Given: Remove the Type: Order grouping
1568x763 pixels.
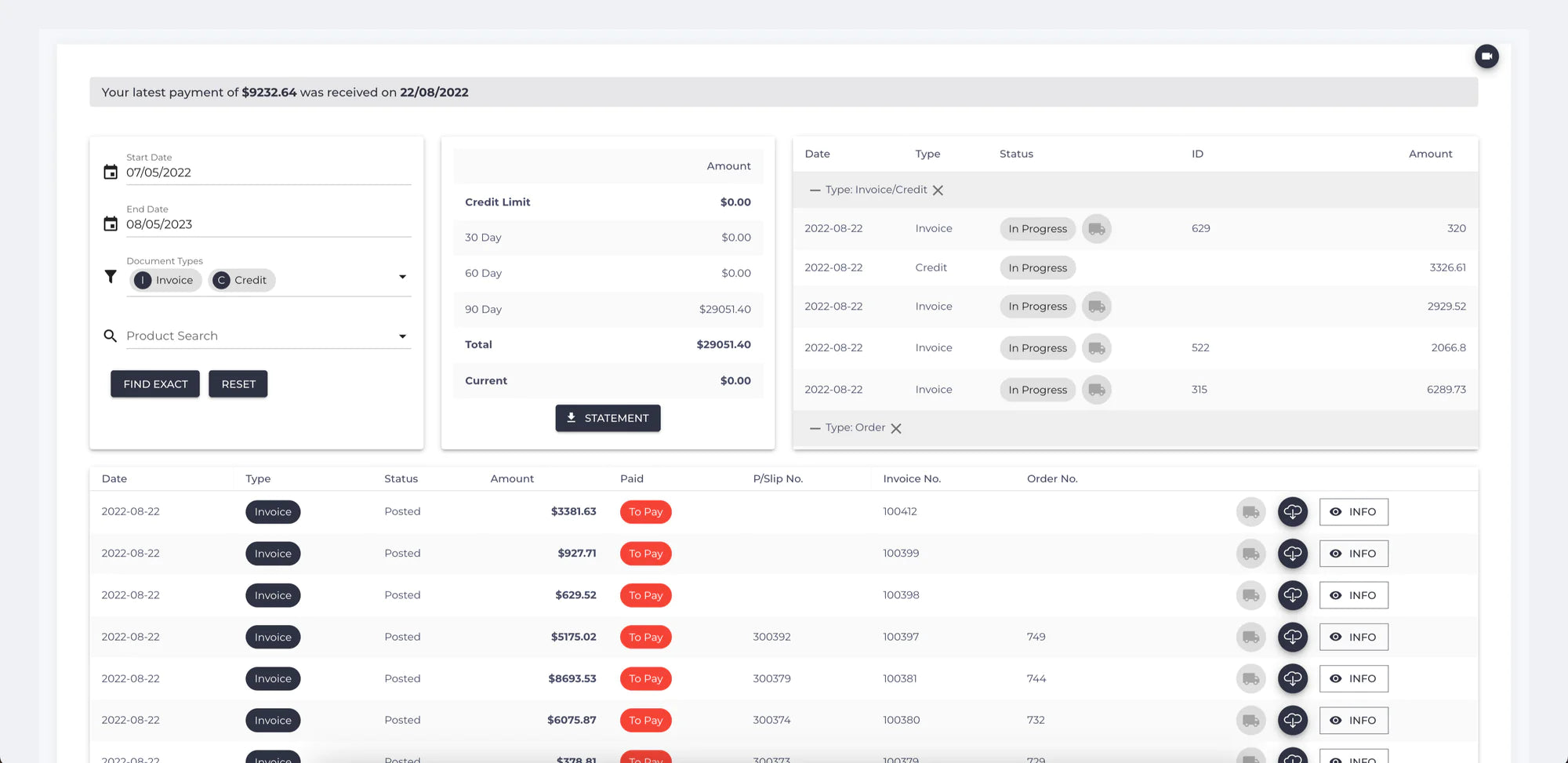Looking at the screenshot, I should [896, 428].
